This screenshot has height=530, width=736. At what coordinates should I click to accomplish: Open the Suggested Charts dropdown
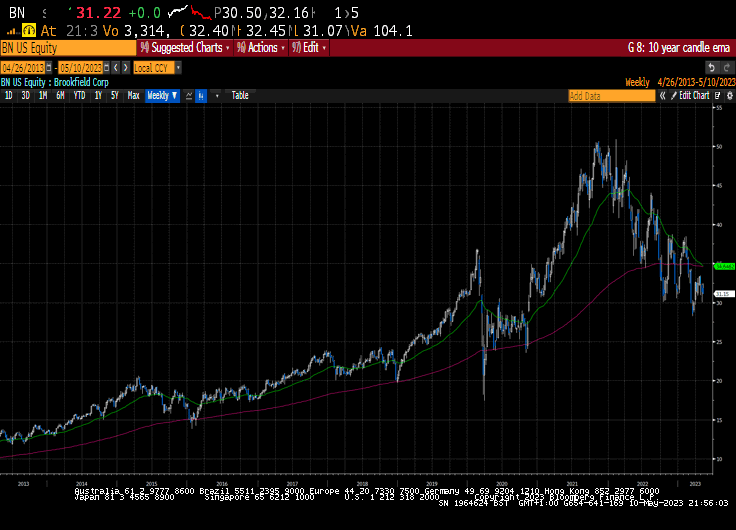coord(185,48)
